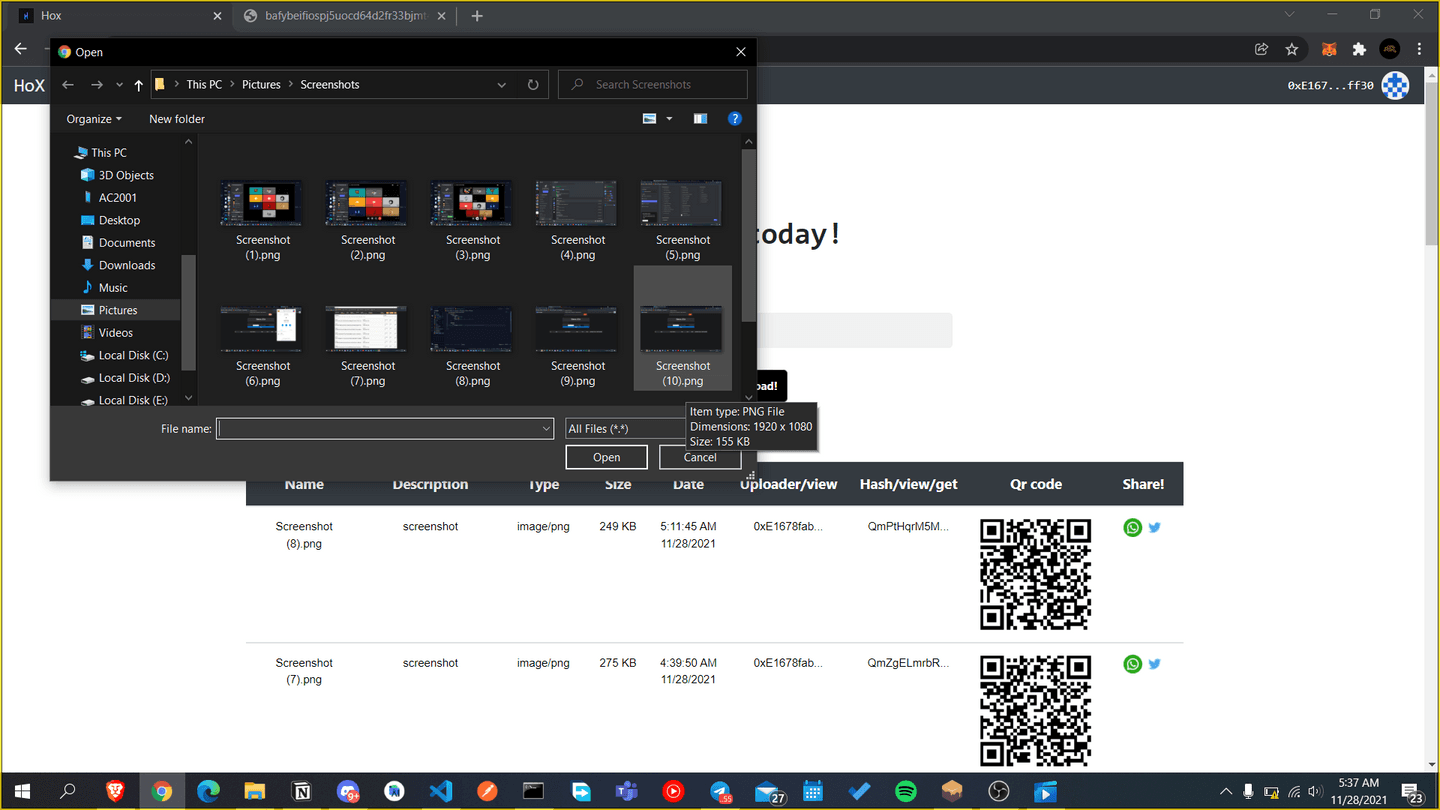Screen dimensions: 1440x810
Task: Click the file list vertical scrollbar
Action: [x=748, y=235]
